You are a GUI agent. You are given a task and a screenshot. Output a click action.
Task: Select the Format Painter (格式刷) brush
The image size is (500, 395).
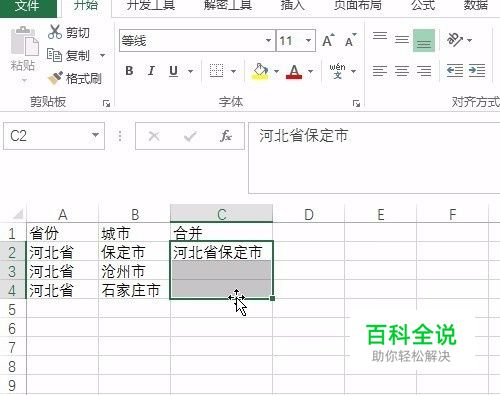(x=55, y=78)
